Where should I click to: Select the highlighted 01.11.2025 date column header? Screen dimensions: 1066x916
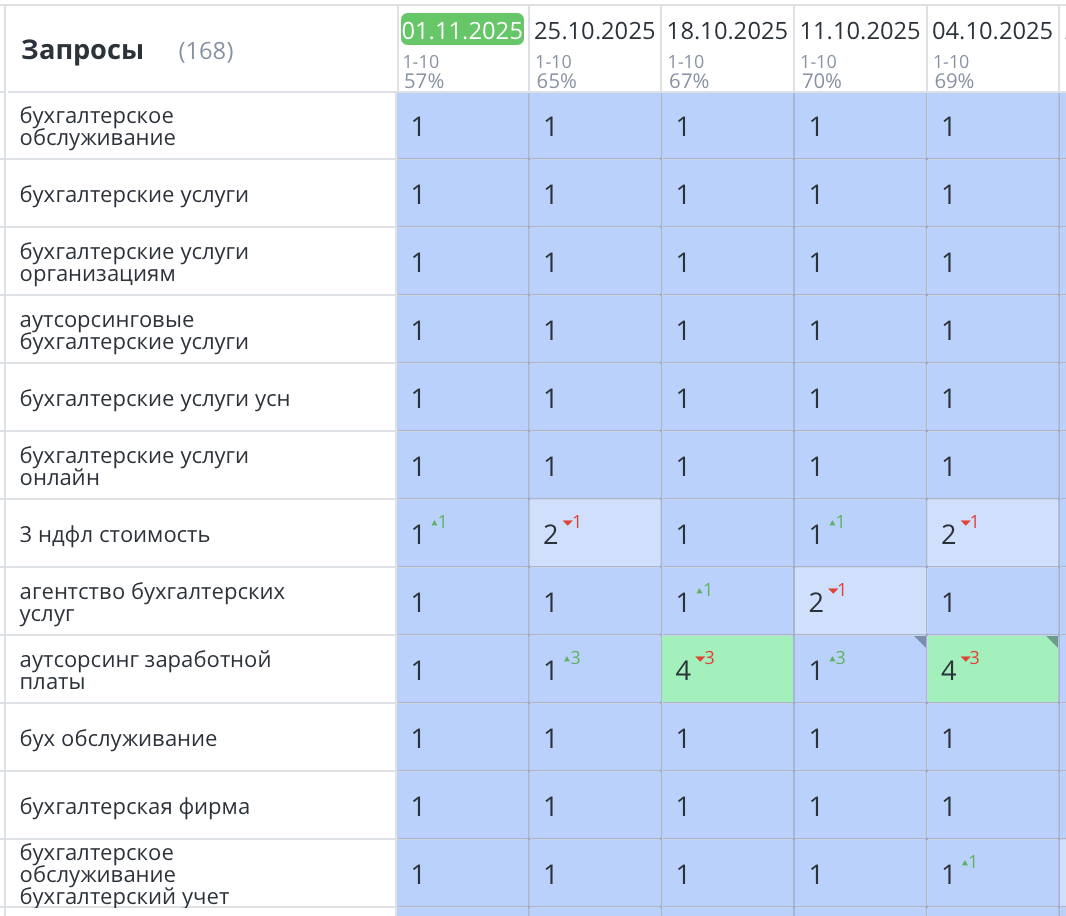[x=462, y=30]
